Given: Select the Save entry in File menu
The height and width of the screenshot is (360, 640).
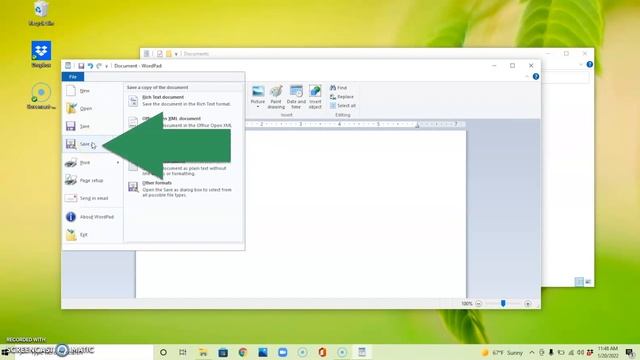Looking at the screenshot, I should pyautogui.click(x=92, y=126).
